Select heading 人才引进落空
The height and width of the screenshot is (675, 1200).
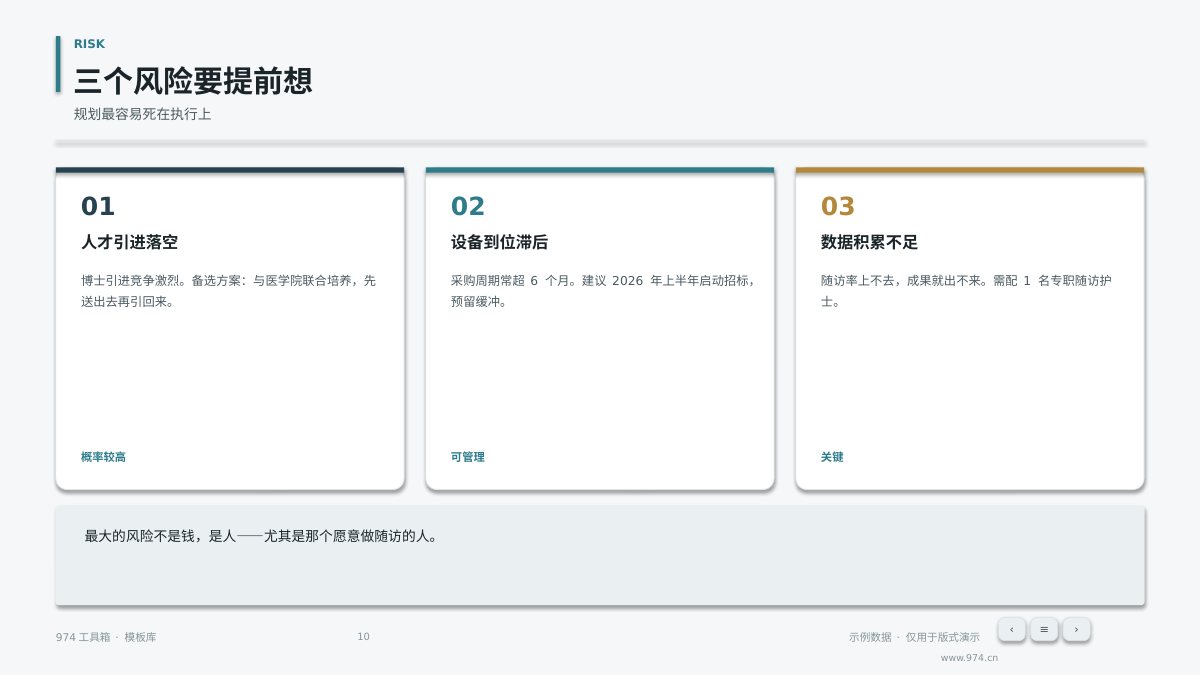pyautogui.click(x=129, y=242)
